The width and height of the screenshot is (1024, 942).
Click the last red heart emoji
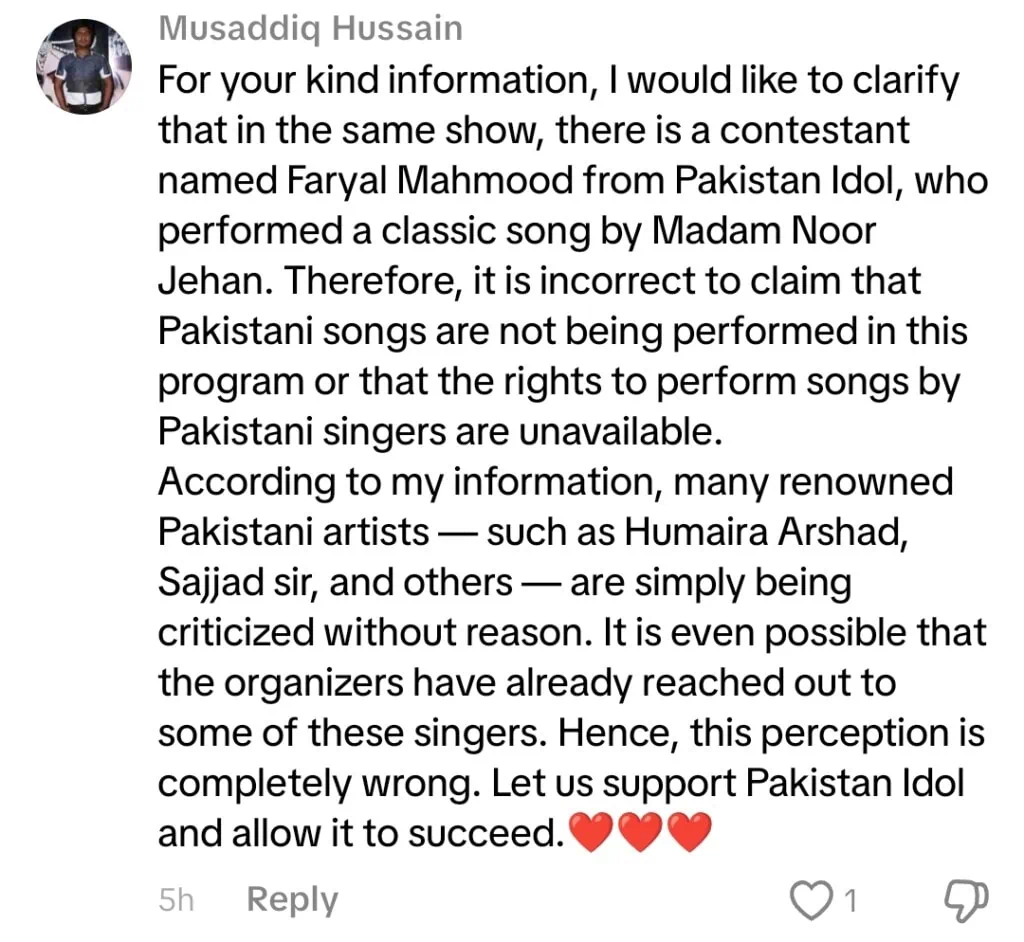[x=688, y=834]
